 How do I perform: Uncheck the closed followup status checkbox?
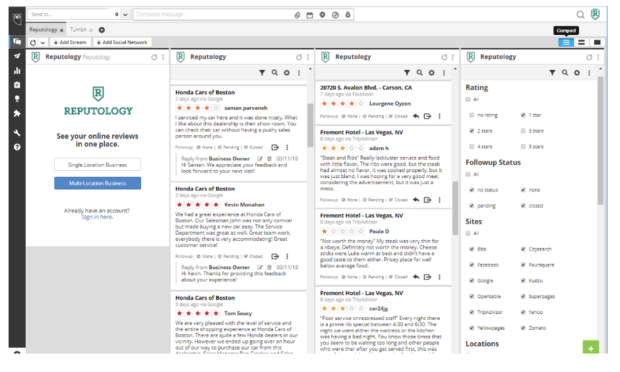[x=523, y=206]
